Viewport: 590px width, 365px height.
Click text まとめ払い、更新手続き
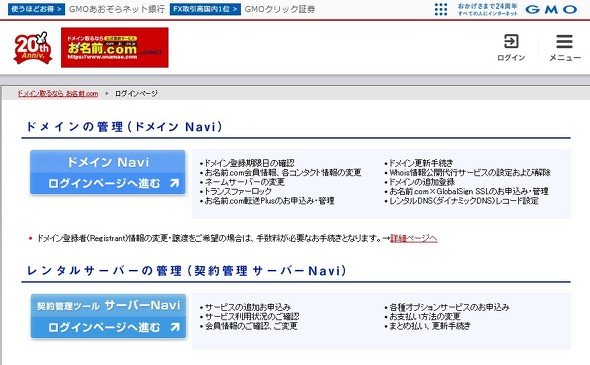coord(430,326)
